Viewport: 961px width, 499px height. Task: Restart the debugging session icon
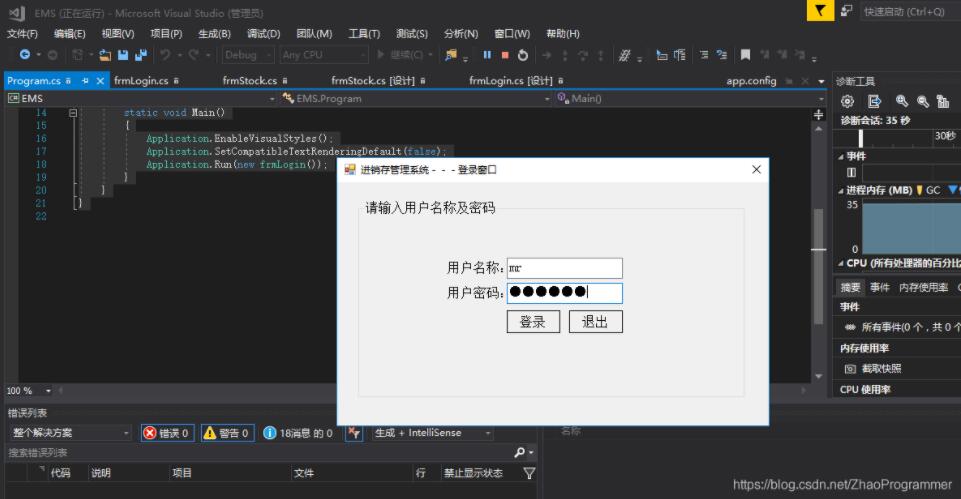click(523, 55)
